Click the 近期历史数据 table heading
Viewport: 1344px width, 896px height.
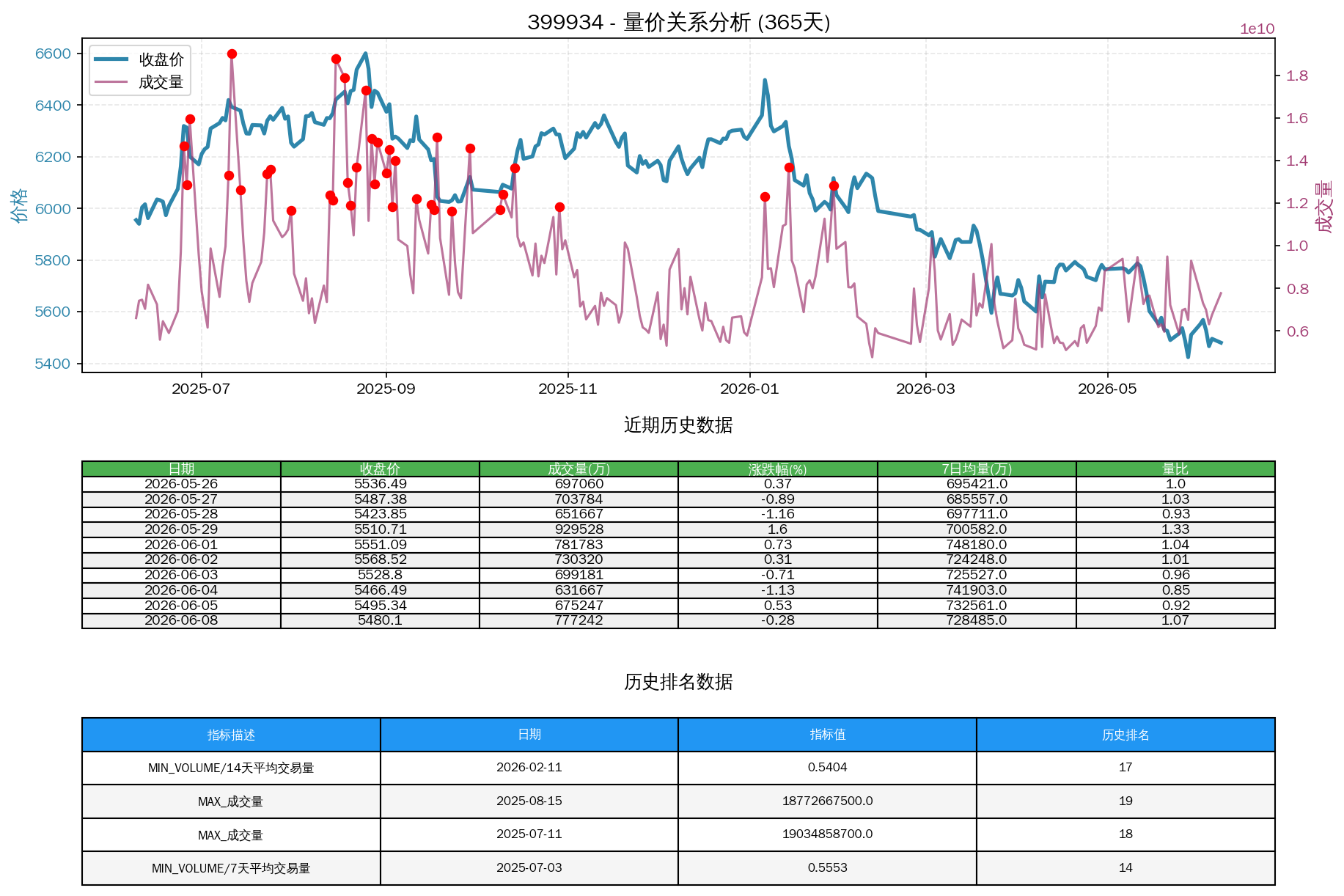(678, 425)
